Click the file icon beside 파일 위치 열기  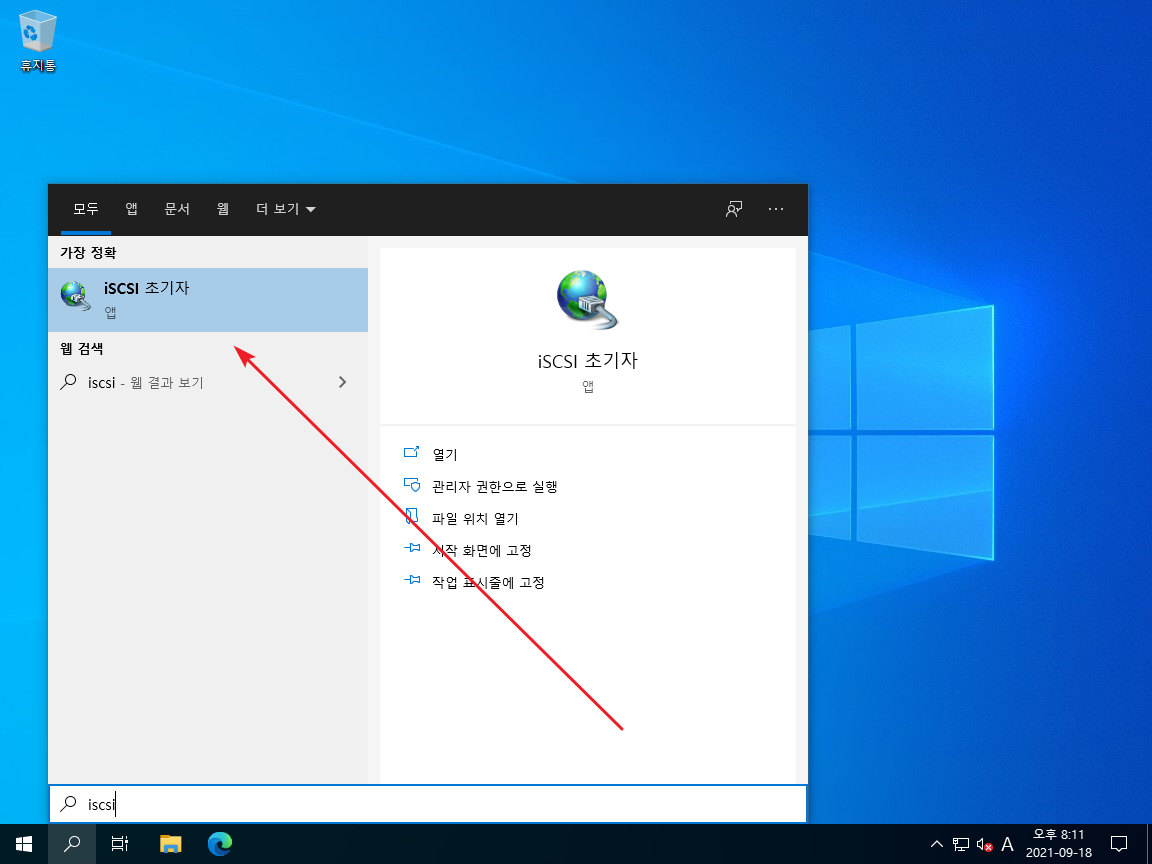tap(411, 516)
